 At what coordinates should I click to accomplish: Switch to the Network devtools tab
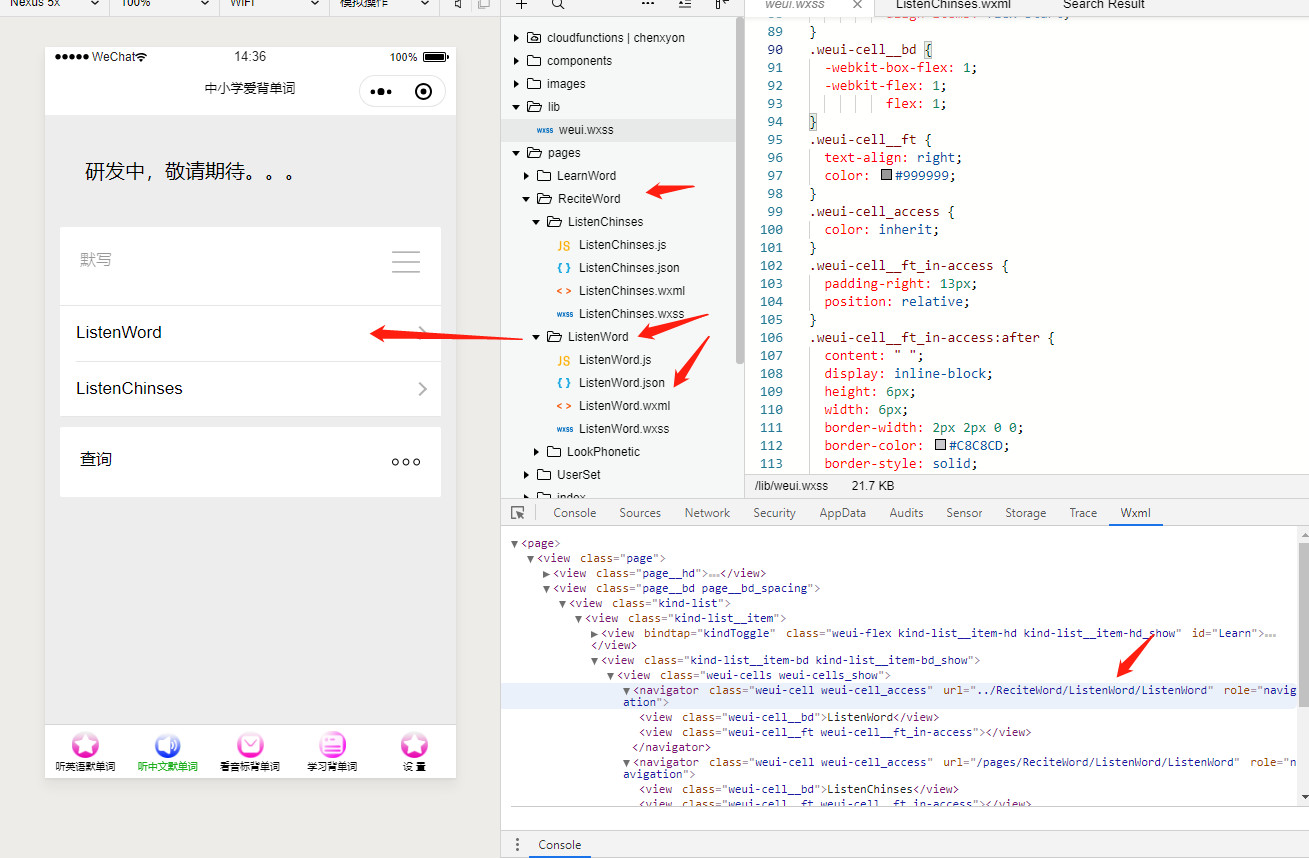(707, 513)
